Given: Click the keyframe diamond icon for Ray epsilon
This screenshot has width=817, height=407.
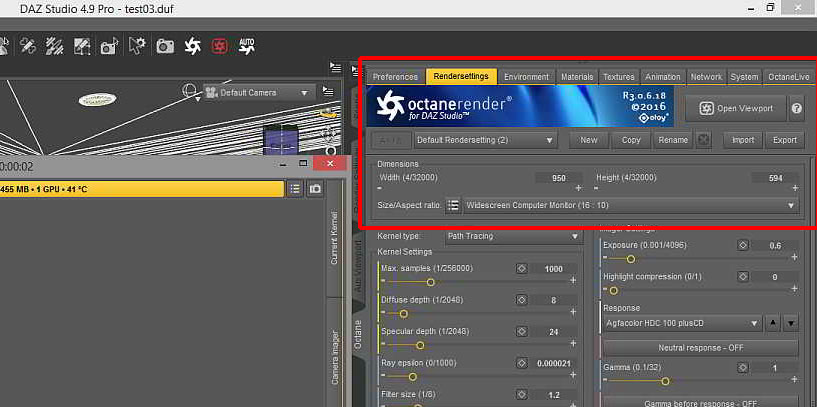Looking at the screenshot, I should [521, 363].
